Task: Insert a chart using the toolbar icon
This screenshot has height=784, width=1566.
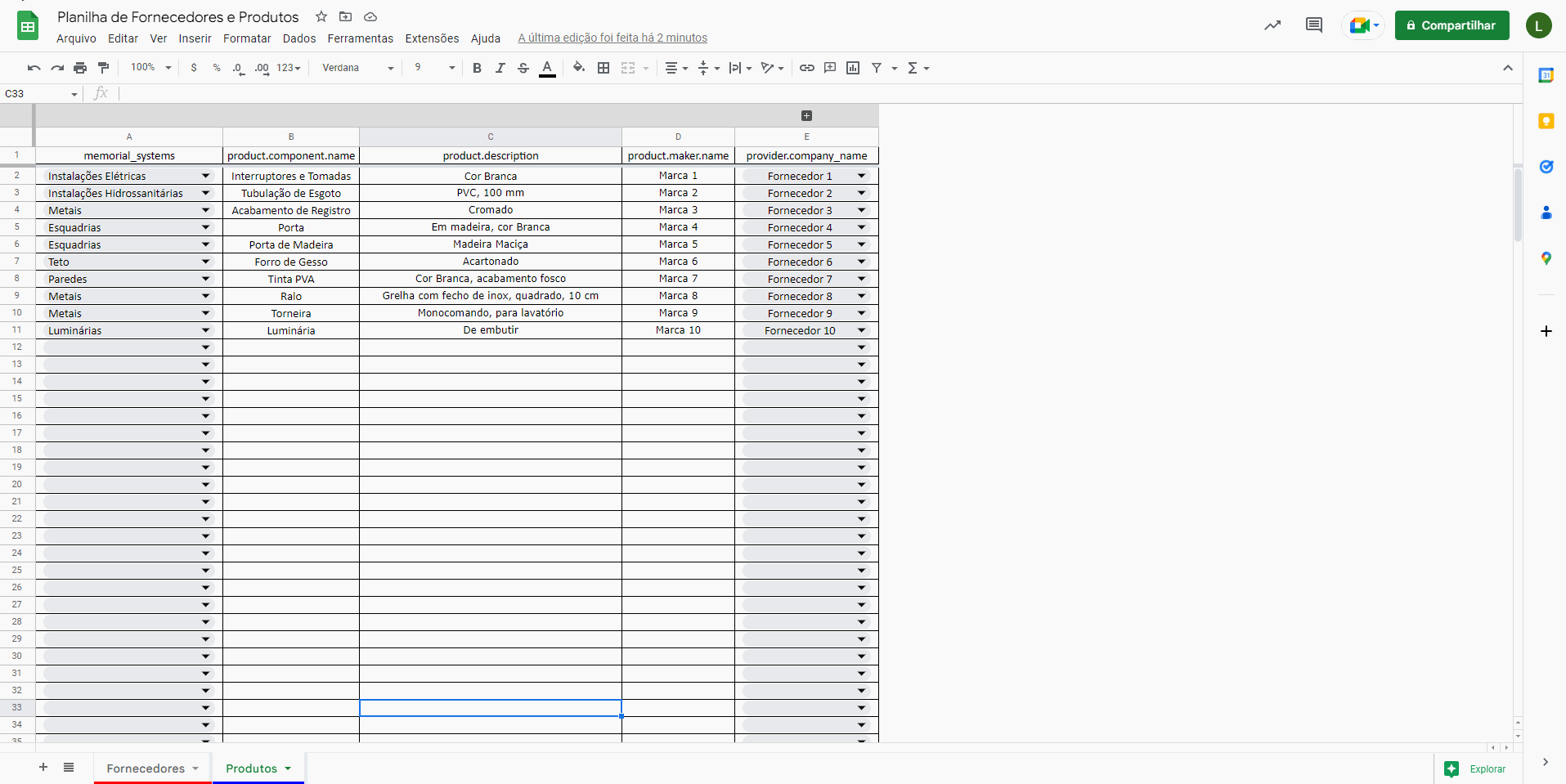Action: (x=853, y=68)
